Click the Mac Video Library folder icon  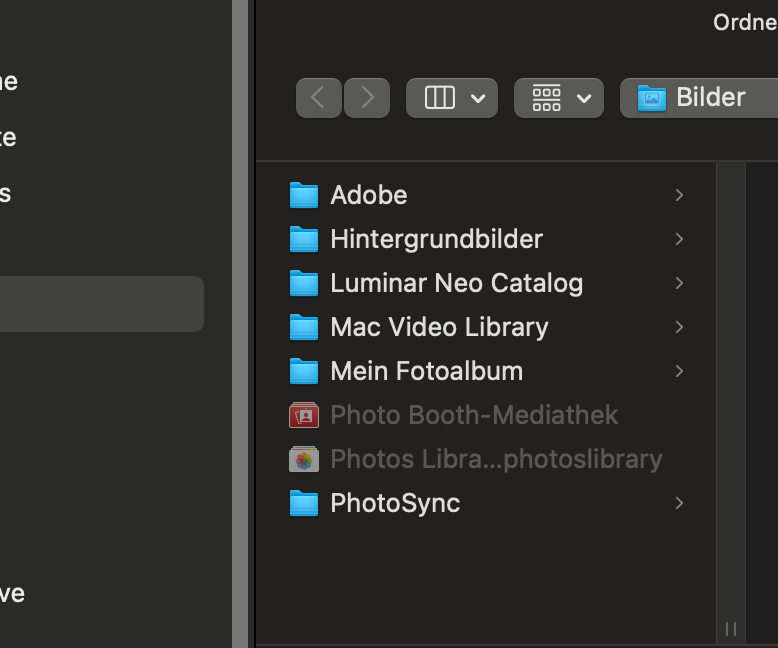[x=304, y=327]
